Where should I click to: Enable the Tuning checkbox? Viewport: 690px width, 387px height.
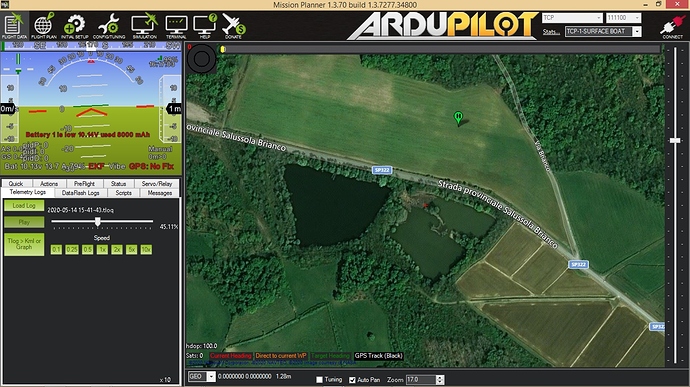pos(319,380)
